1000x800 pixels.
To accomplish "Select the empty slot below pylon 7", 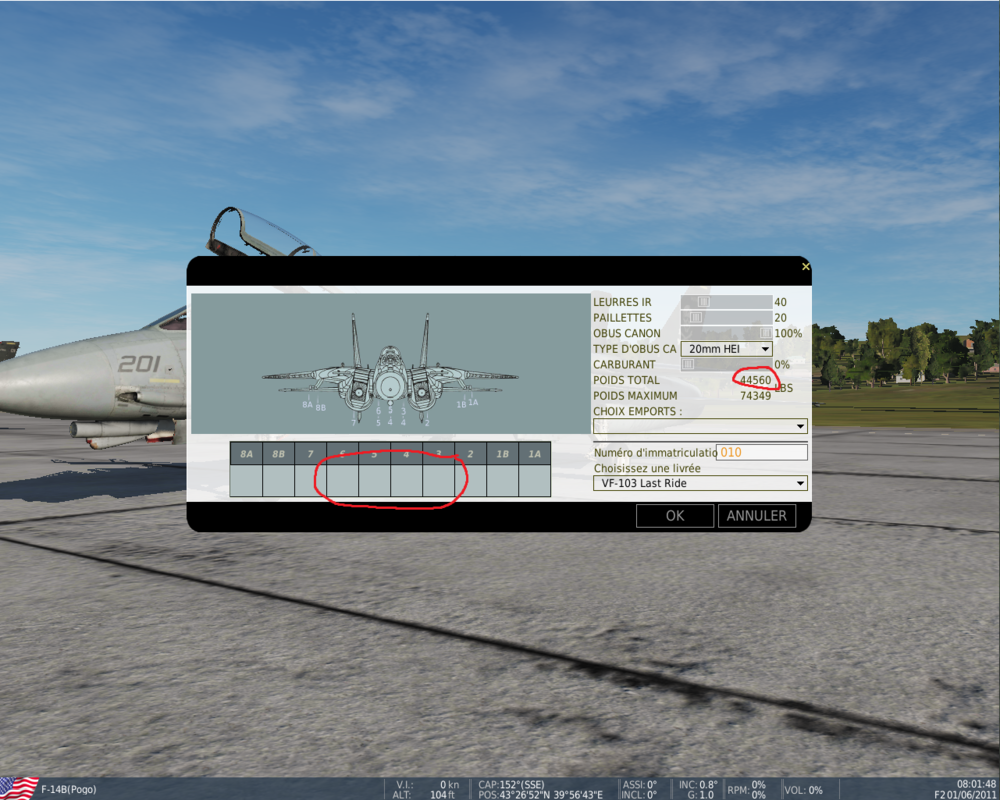I will [310, 480].
